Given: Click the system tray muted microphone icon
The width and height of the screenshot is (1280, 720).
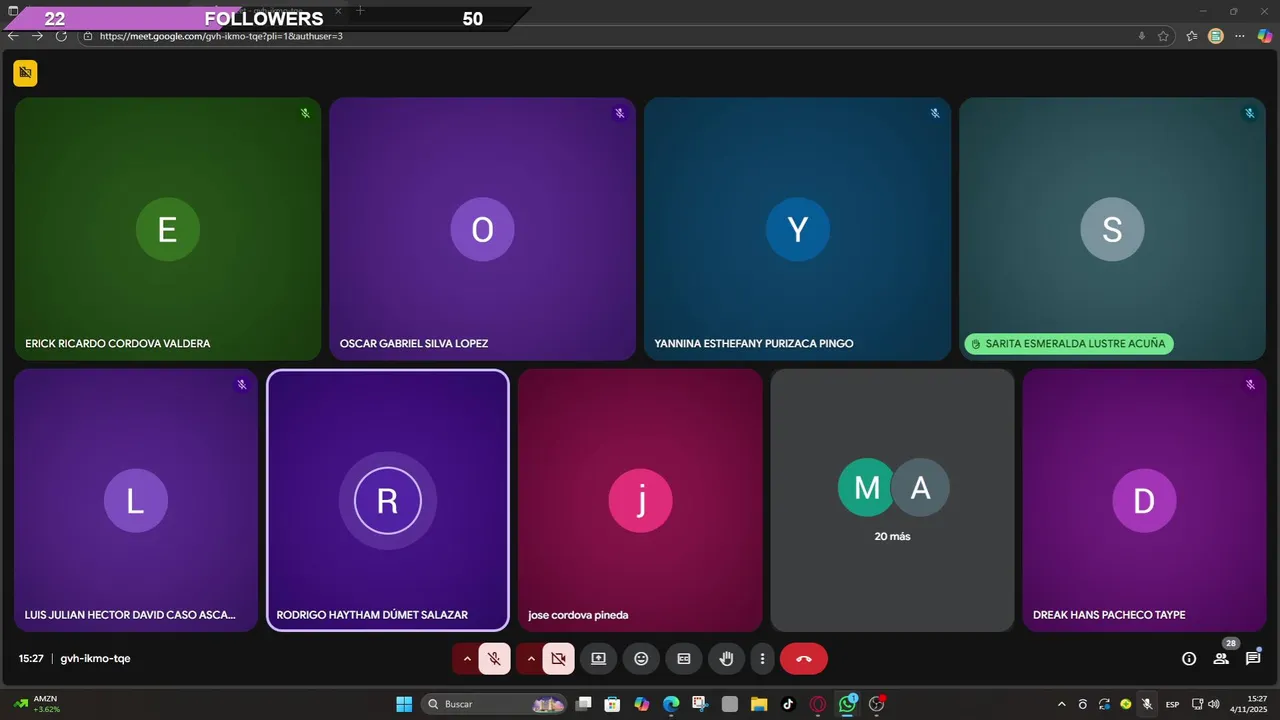Looking at the screenshot, I should tap(1147, 704).
